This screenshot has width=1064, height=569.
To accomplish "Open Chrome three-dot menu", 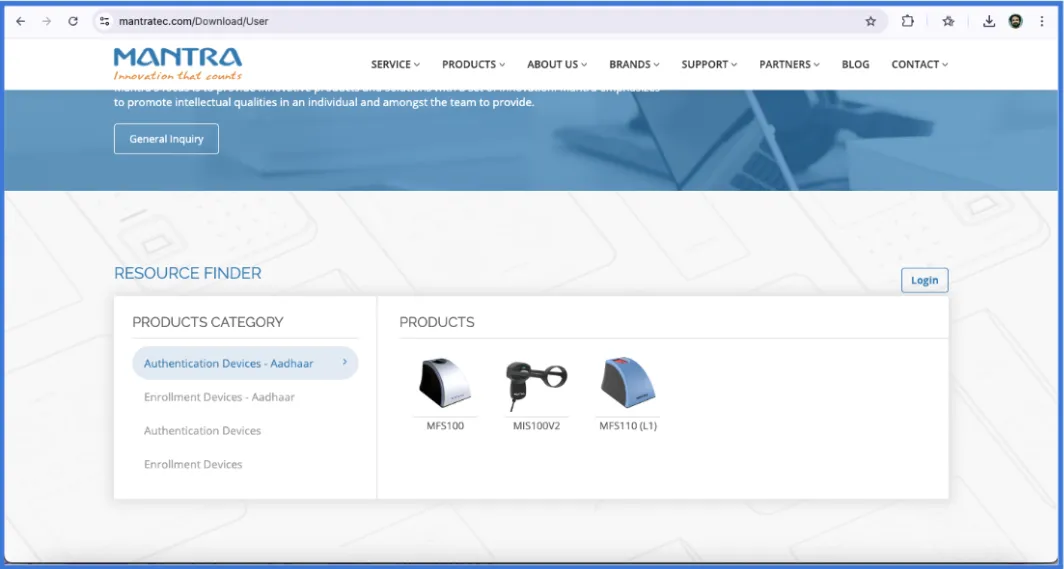I will (x=1042, y=22).
